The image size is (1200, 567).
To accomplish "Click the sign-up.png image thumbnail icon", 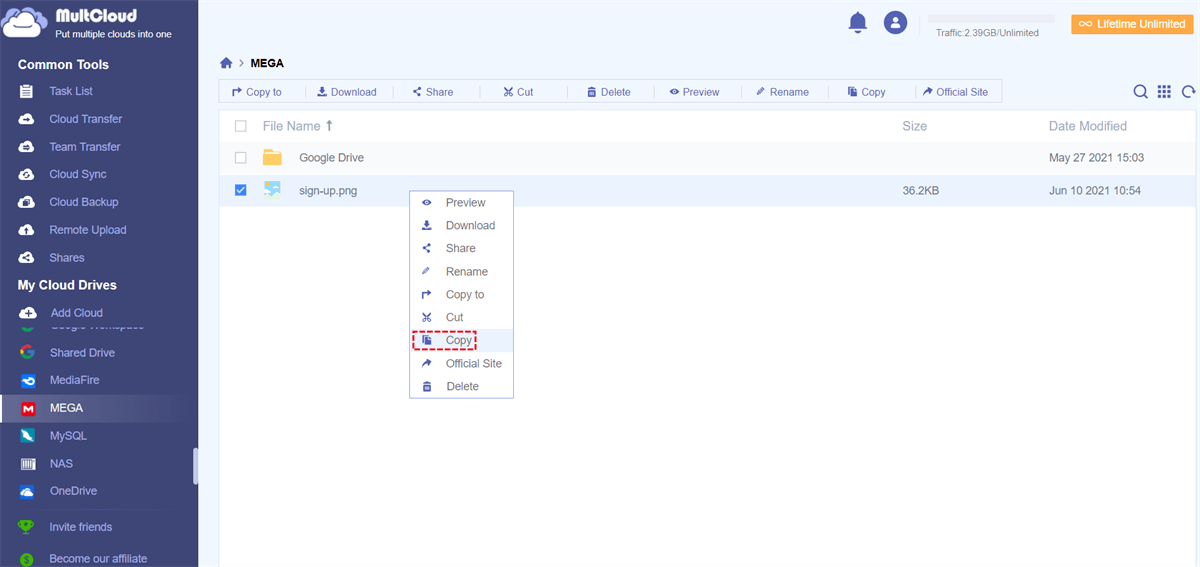I will tap(272, 189).
